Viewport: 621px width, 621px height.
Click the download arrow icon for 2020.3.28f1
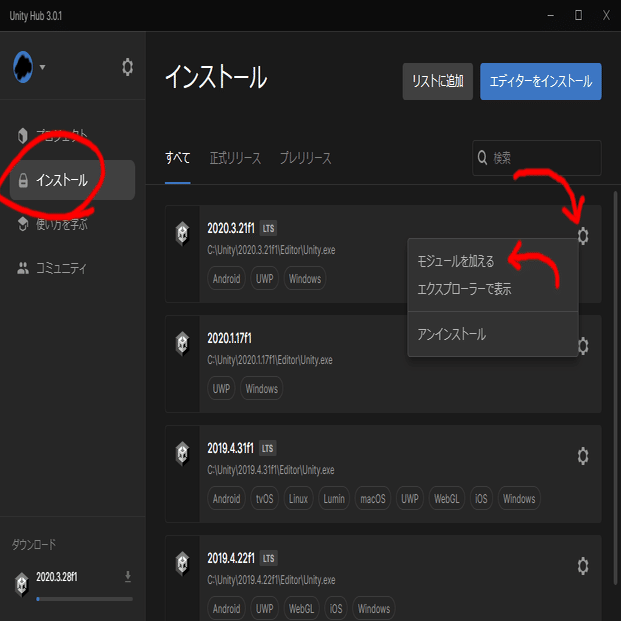tap(128, 576)
